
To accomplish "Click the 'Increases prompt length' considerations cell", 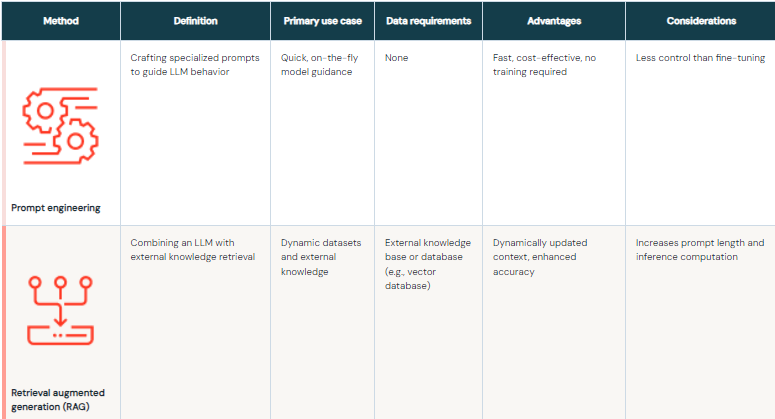I will click(x=699, y=250).
